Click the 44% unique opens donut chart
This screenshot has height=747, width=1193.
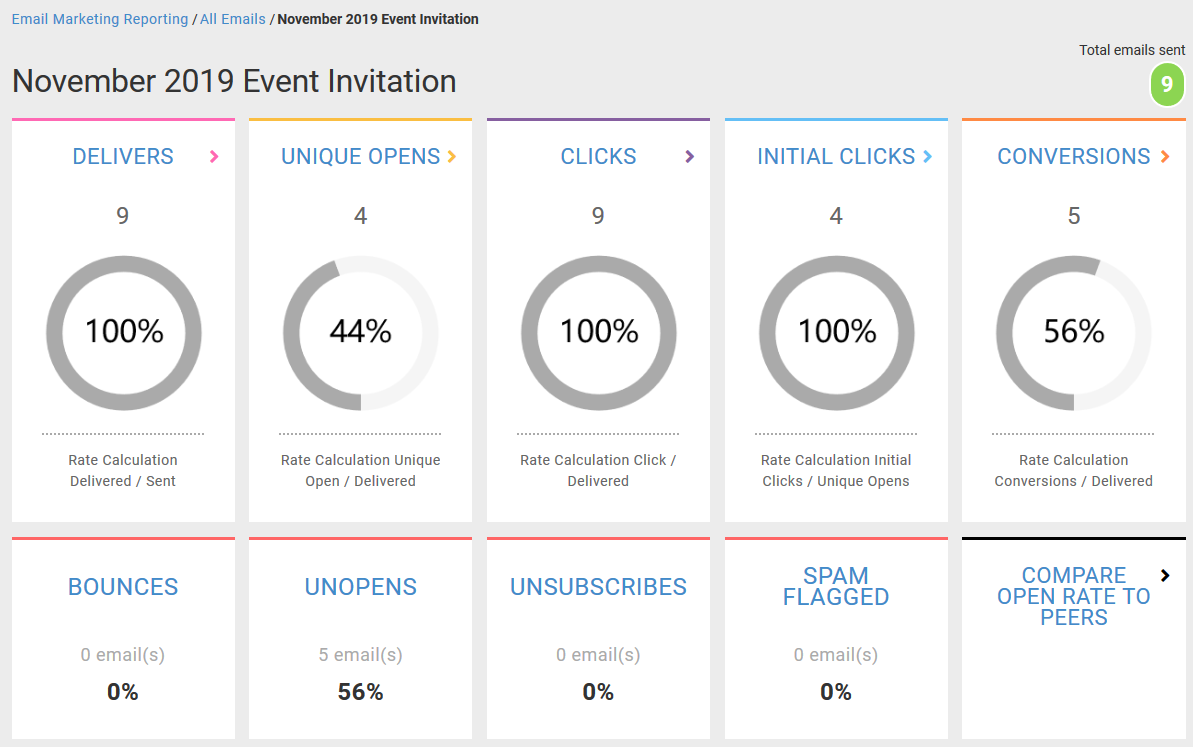click(x=361, y=333)
